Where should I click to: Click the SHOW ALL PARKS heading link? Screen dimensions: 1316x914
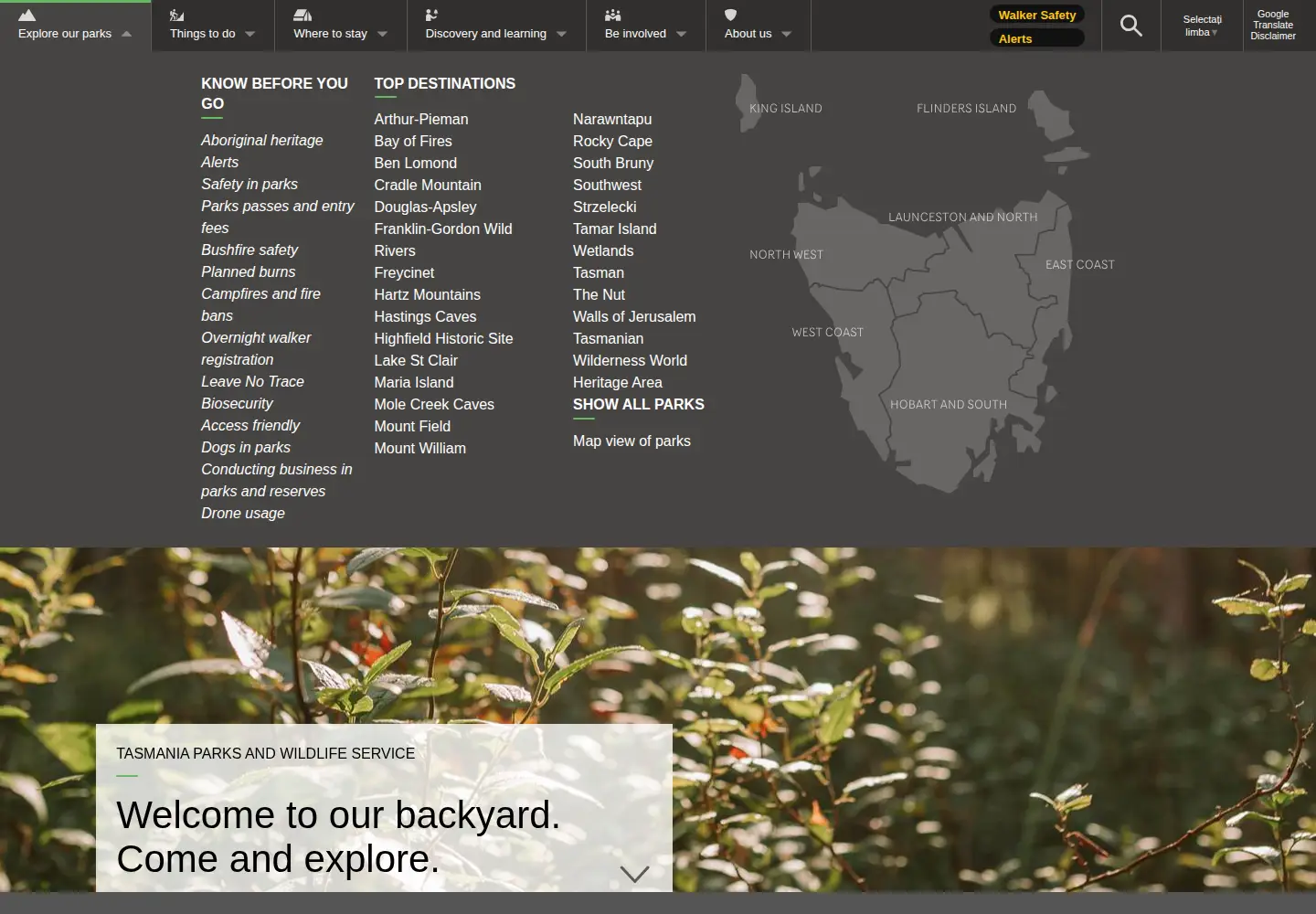pyautogui.click(x=639, y=404)
